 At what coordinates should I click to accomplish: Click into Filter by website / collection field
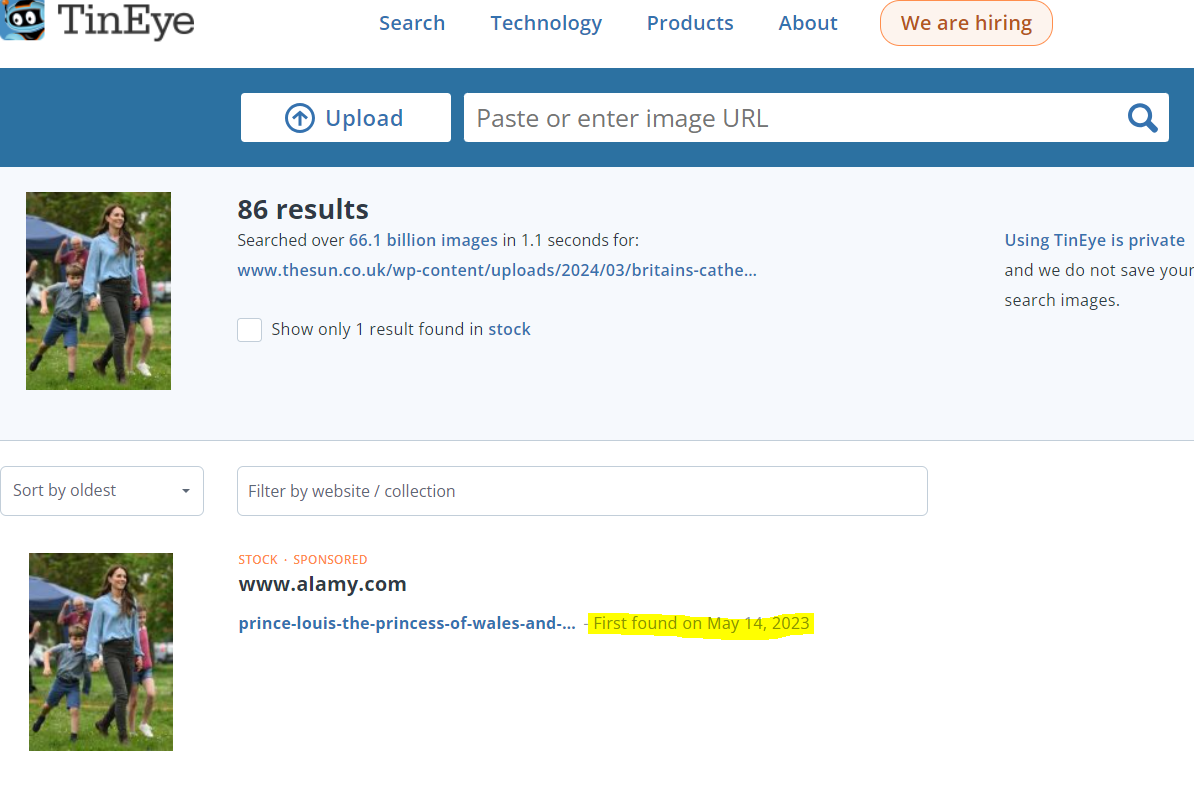pyautogui.click(x=583, y=491)
